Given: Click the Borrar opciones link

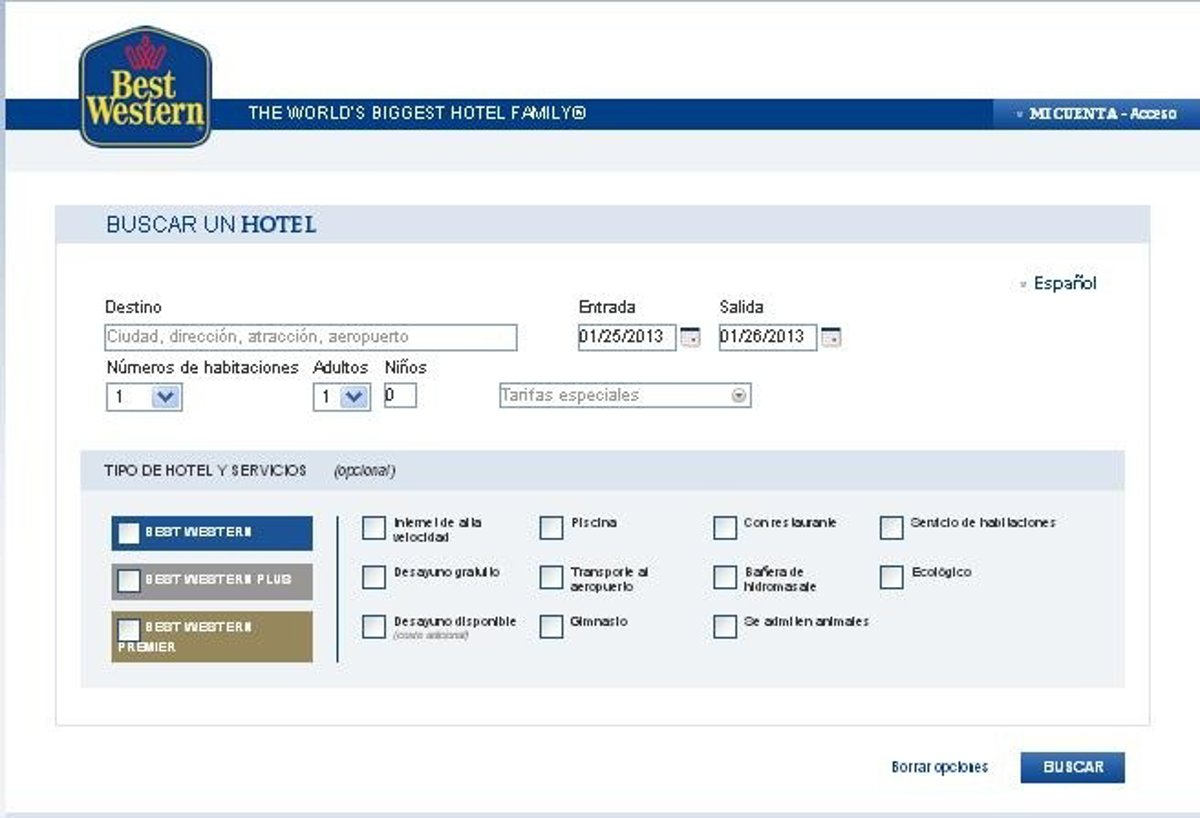Looking at the screenshot, I should point(939,767).
